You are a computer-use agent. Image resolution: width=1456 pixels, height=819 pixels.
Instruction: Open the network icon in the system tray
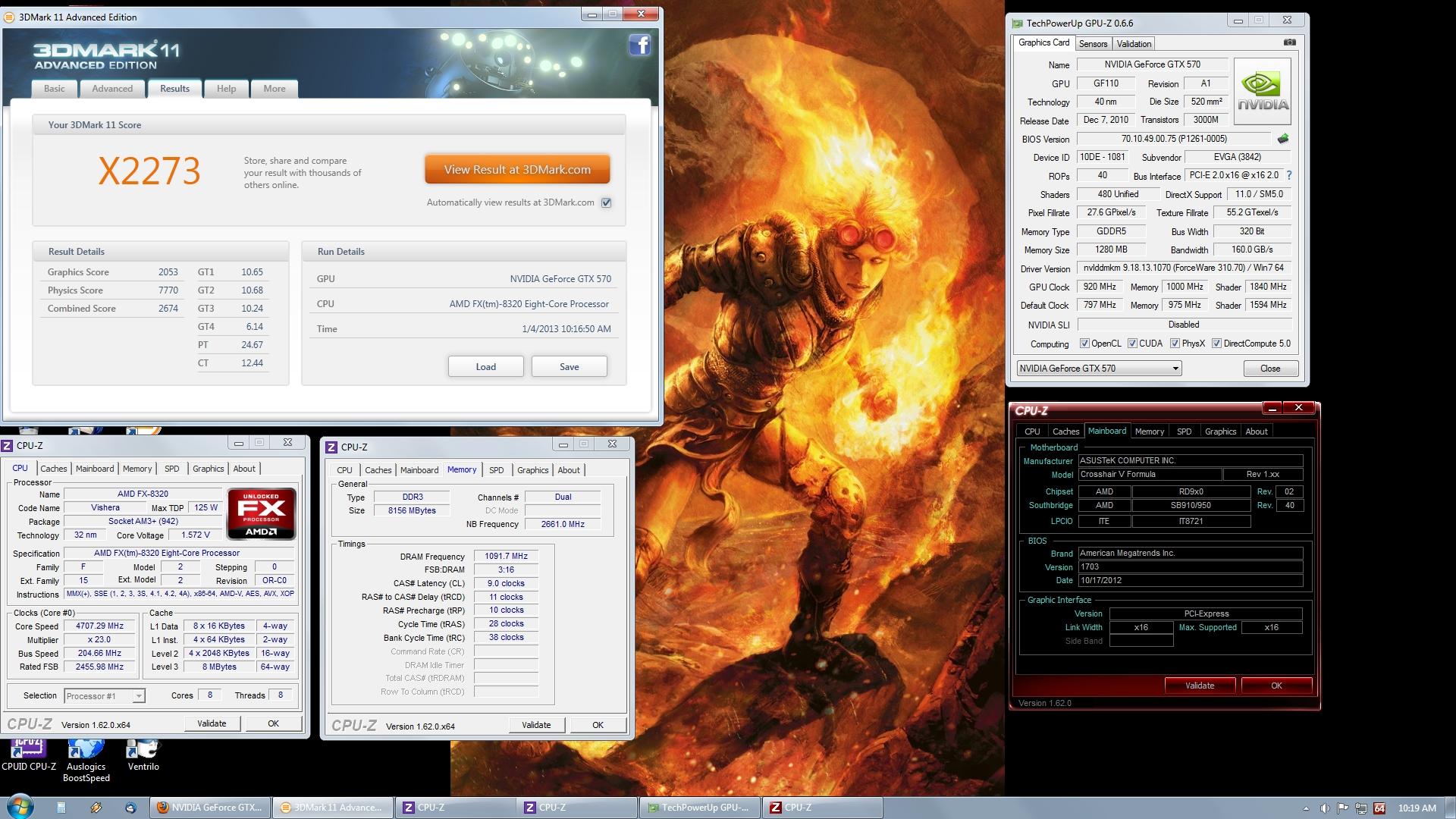pyautogui.click(x=1361, y=808)
